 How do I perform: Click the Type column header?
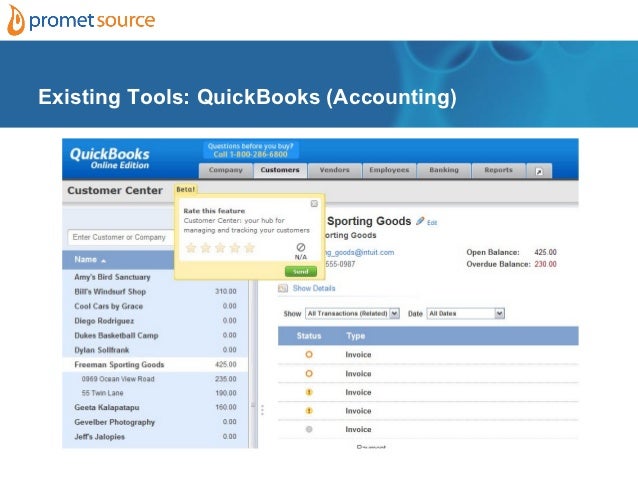[x=356, y=336]
